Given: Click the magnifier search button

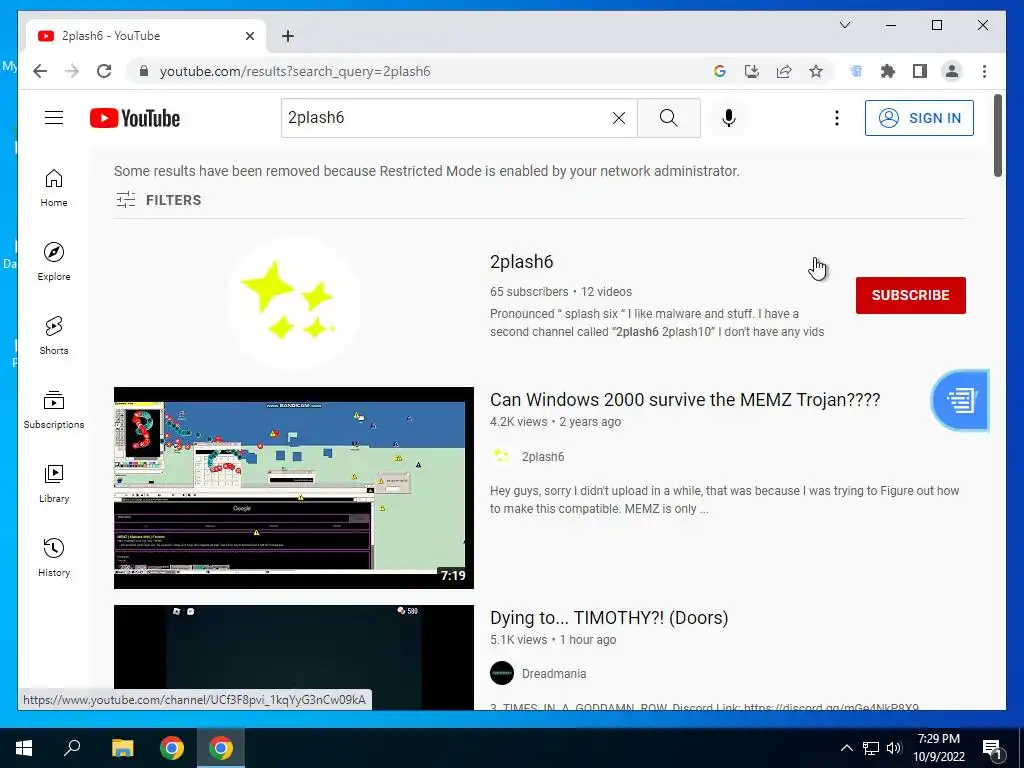Looking at the screenshot, I should pos(668,118).
